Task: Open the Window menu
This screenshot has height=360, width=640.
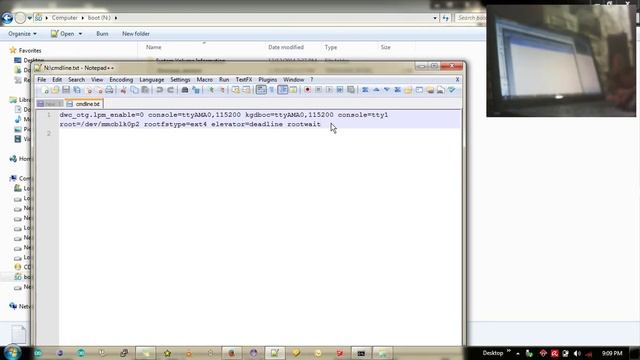Action: coord(293,80)
